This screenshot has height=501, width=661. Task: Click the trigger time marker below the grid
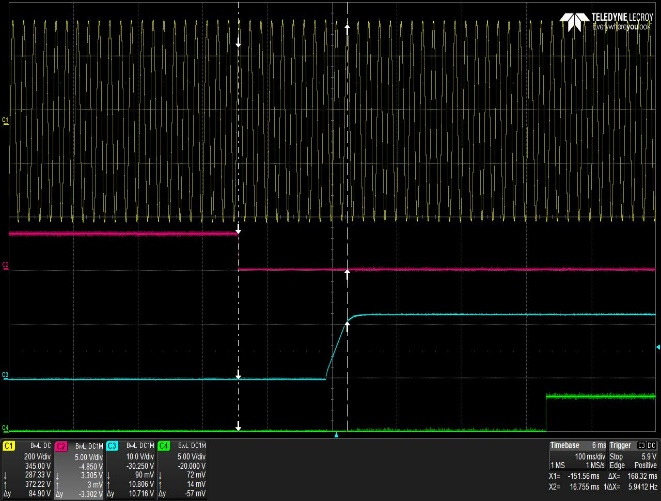(336, 436)
